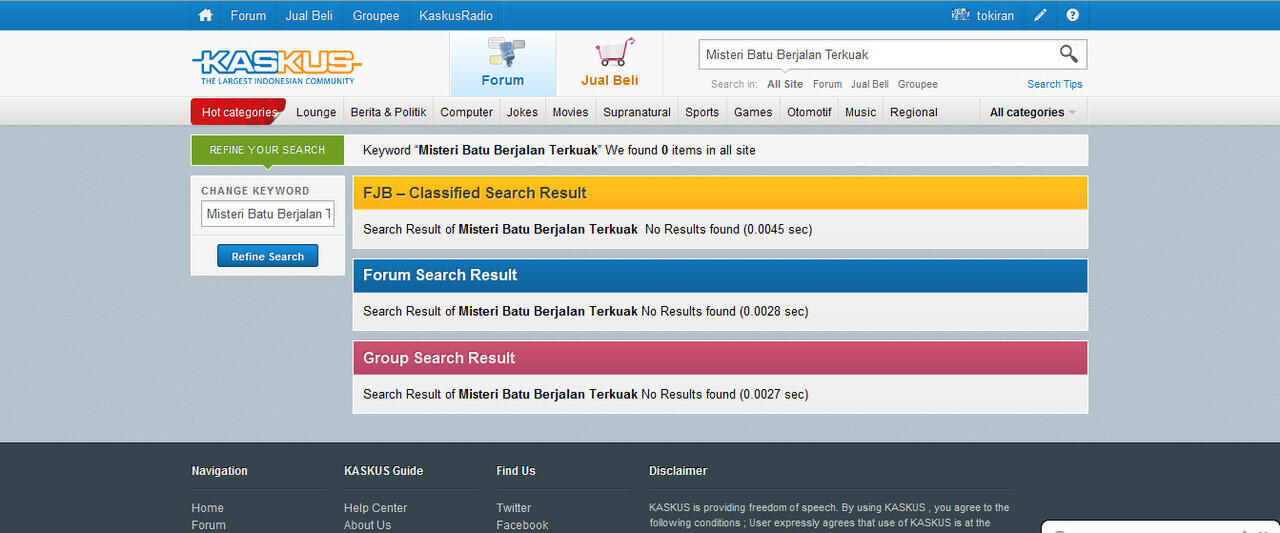Click the keyword found 0 items text
Image resolution: width=1280 pixels, height=533 pixels.
[x=559, y=150]
